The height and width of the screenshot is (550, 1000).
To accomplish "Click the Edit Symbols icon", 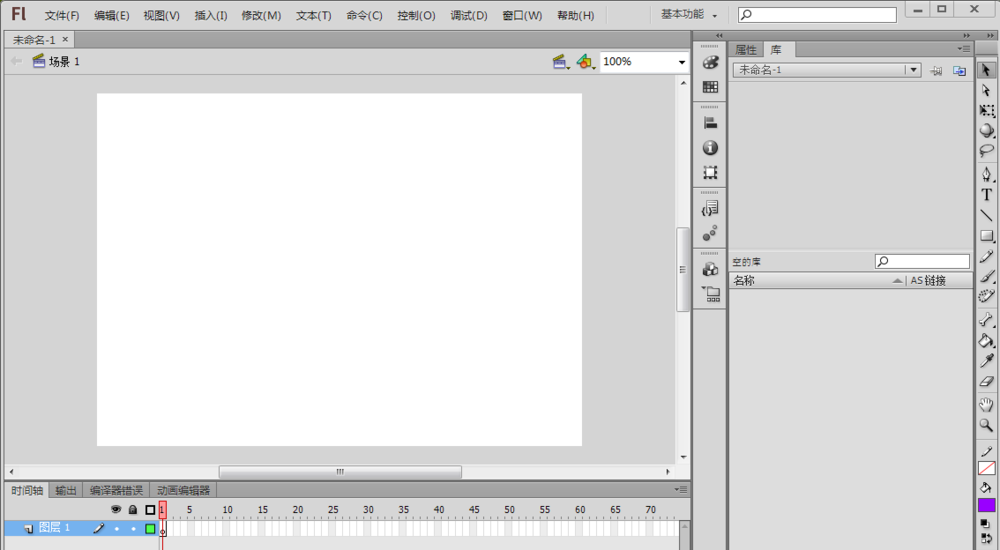I will [x=585, y=62].
